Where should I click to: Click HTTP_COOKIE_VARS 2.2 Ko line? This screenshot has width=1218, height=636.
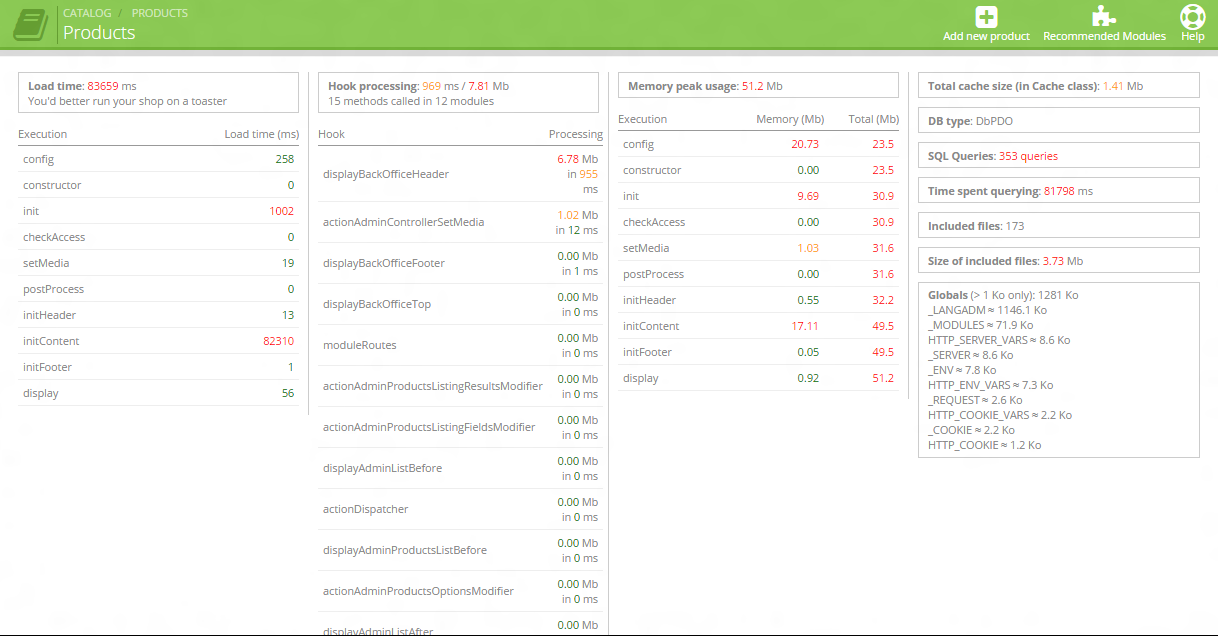(x=1000, y=415)
